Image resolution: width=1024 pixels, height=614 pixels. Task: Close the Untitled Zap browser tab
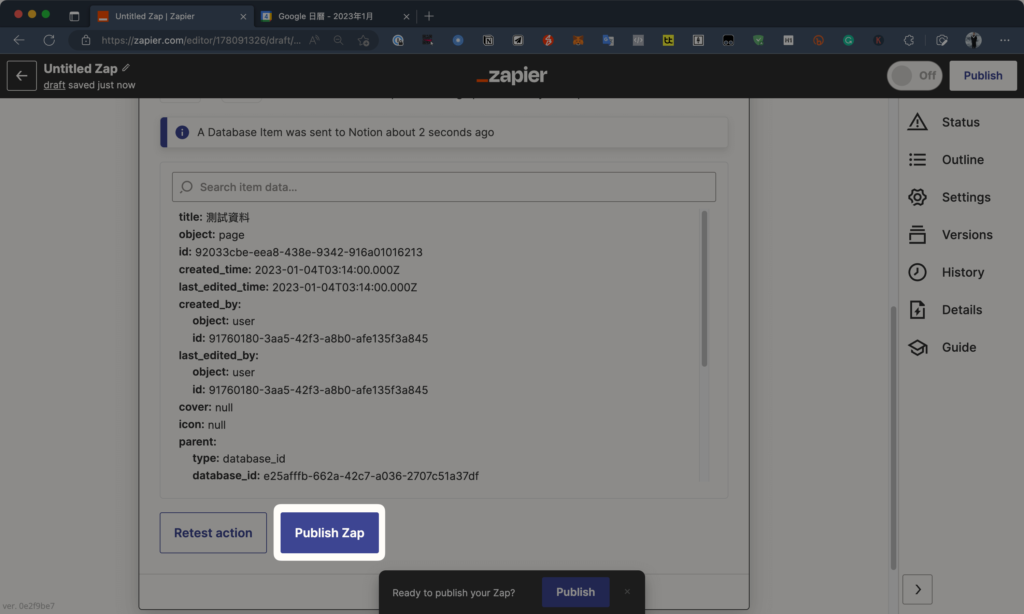coord(243,16)
